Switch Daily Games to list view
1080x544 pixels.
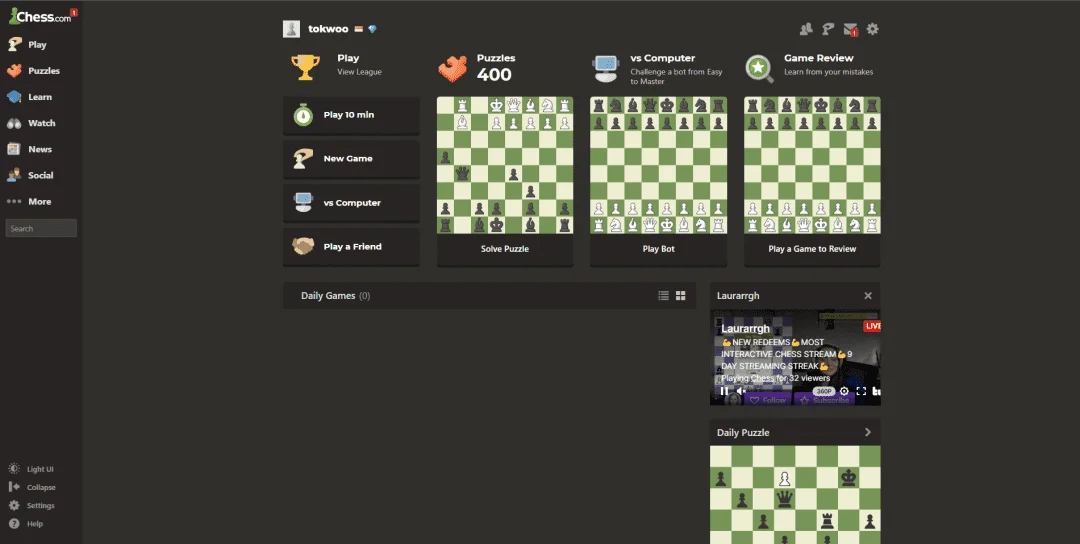pyautogui.click(x=663, y=295)
